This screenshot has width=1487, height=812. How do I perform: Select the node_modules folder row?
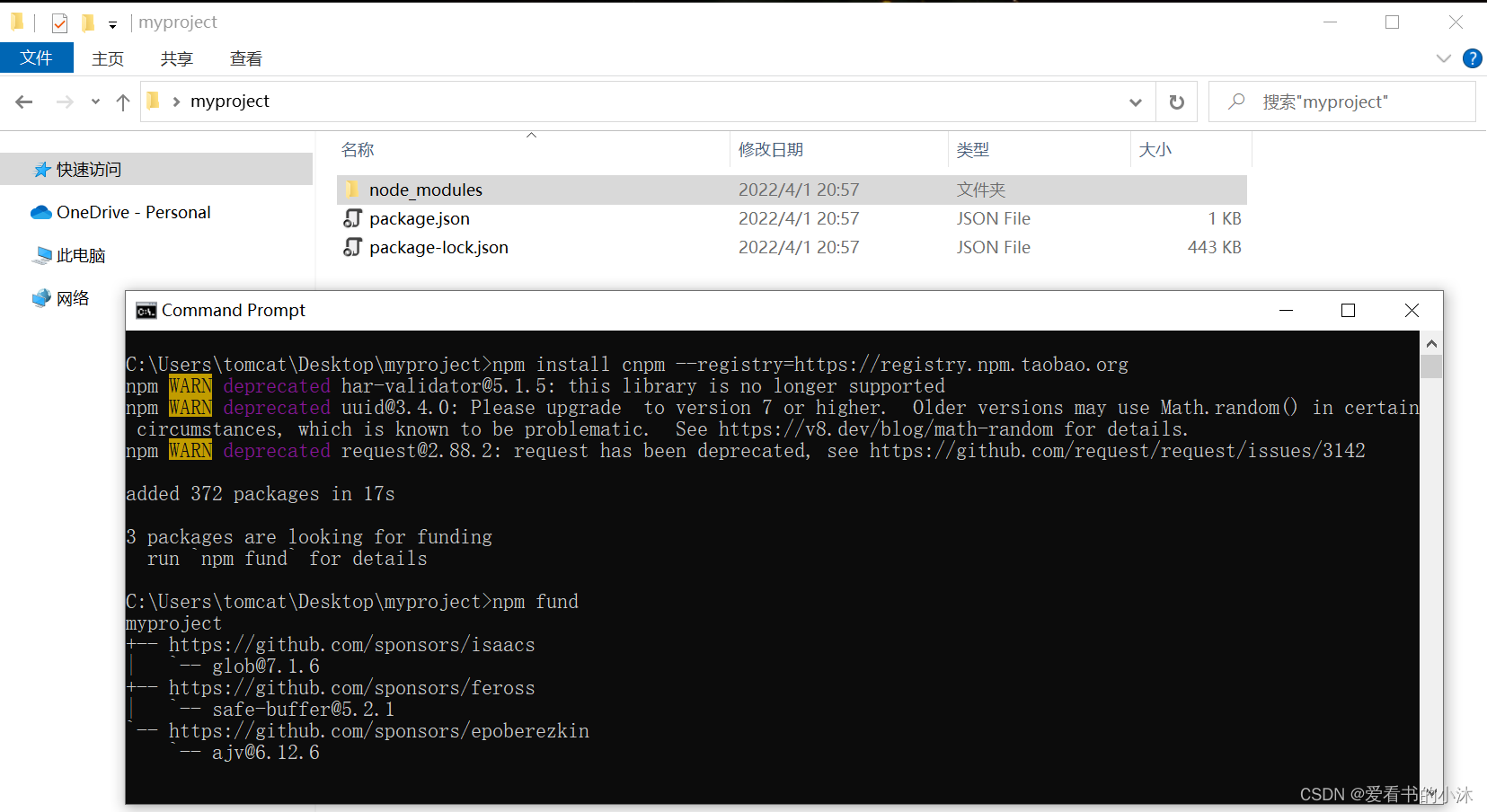792,190
